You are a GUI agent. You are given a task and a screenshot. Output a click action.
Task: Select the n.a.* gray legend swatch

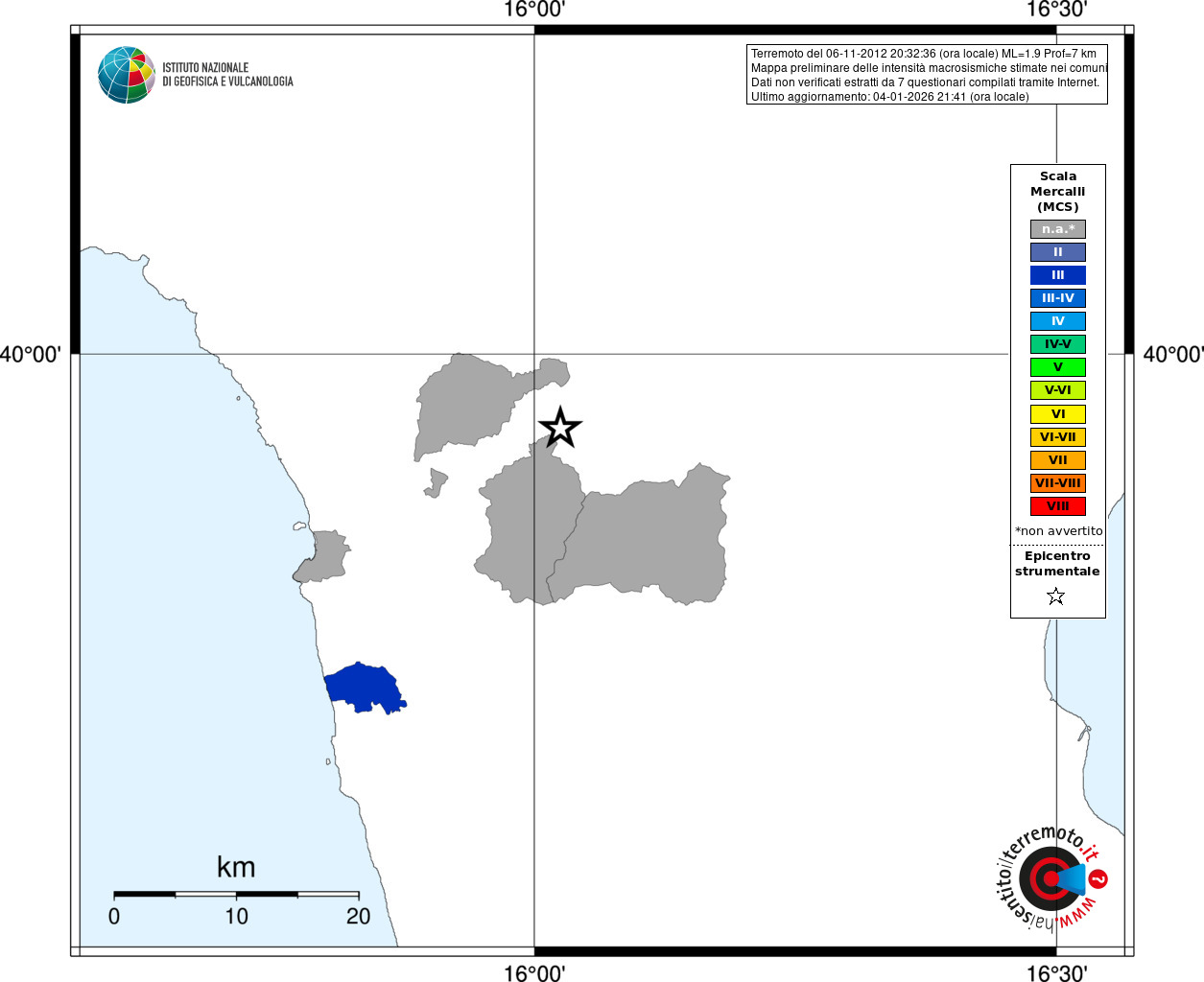(x=1057, y=229)
